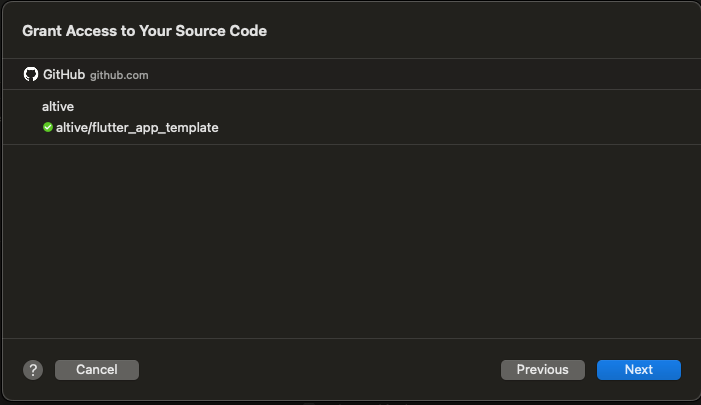Click empty space below the repository list
The height and width of the screenshot is (405, 701).
pyautogui.click(x=351, y=241)
